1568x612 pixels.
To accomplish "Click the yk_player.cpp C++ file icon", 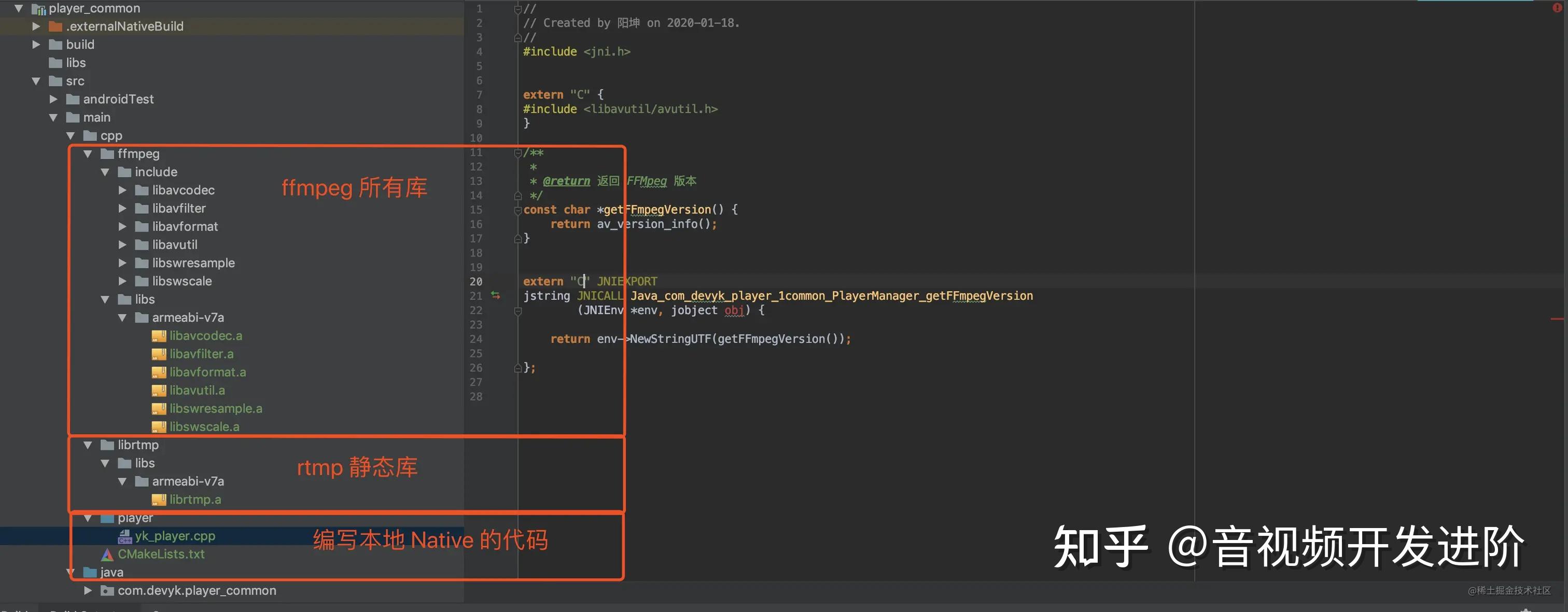I will [125, 536].
